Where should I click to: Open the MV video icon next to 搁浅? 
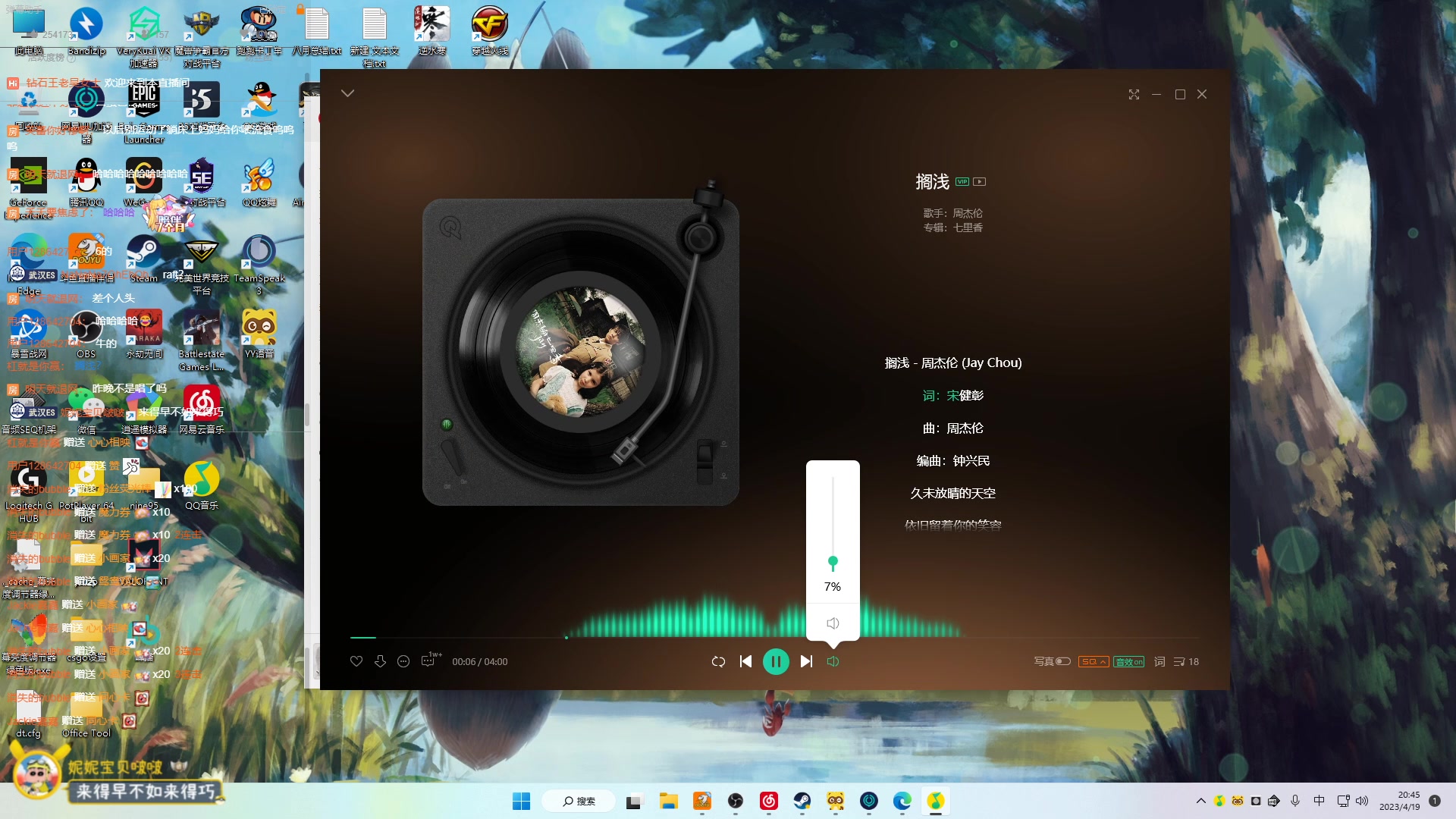point(980,181)
